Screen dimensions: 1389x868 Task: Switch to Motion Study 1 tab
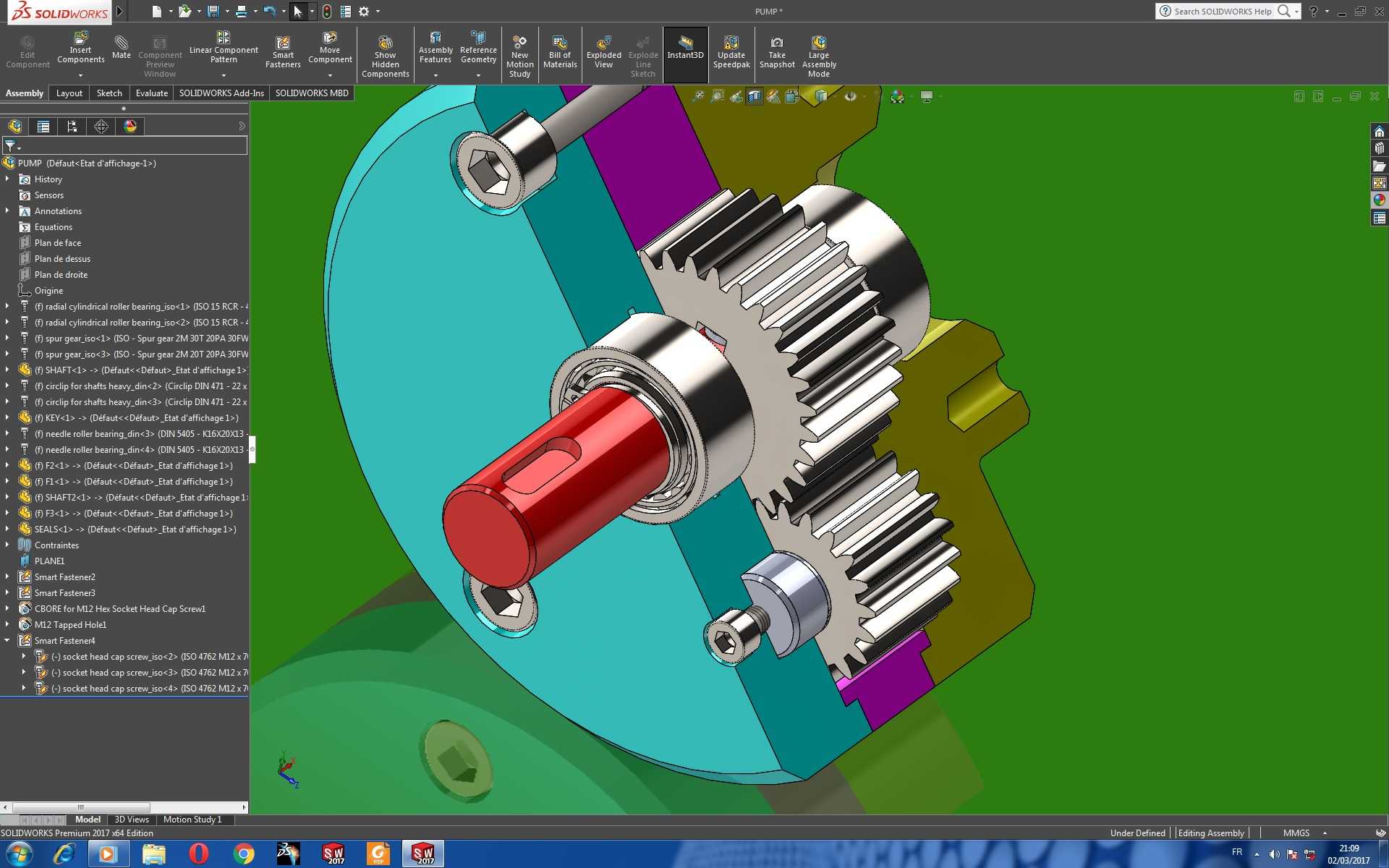(192, 820)
